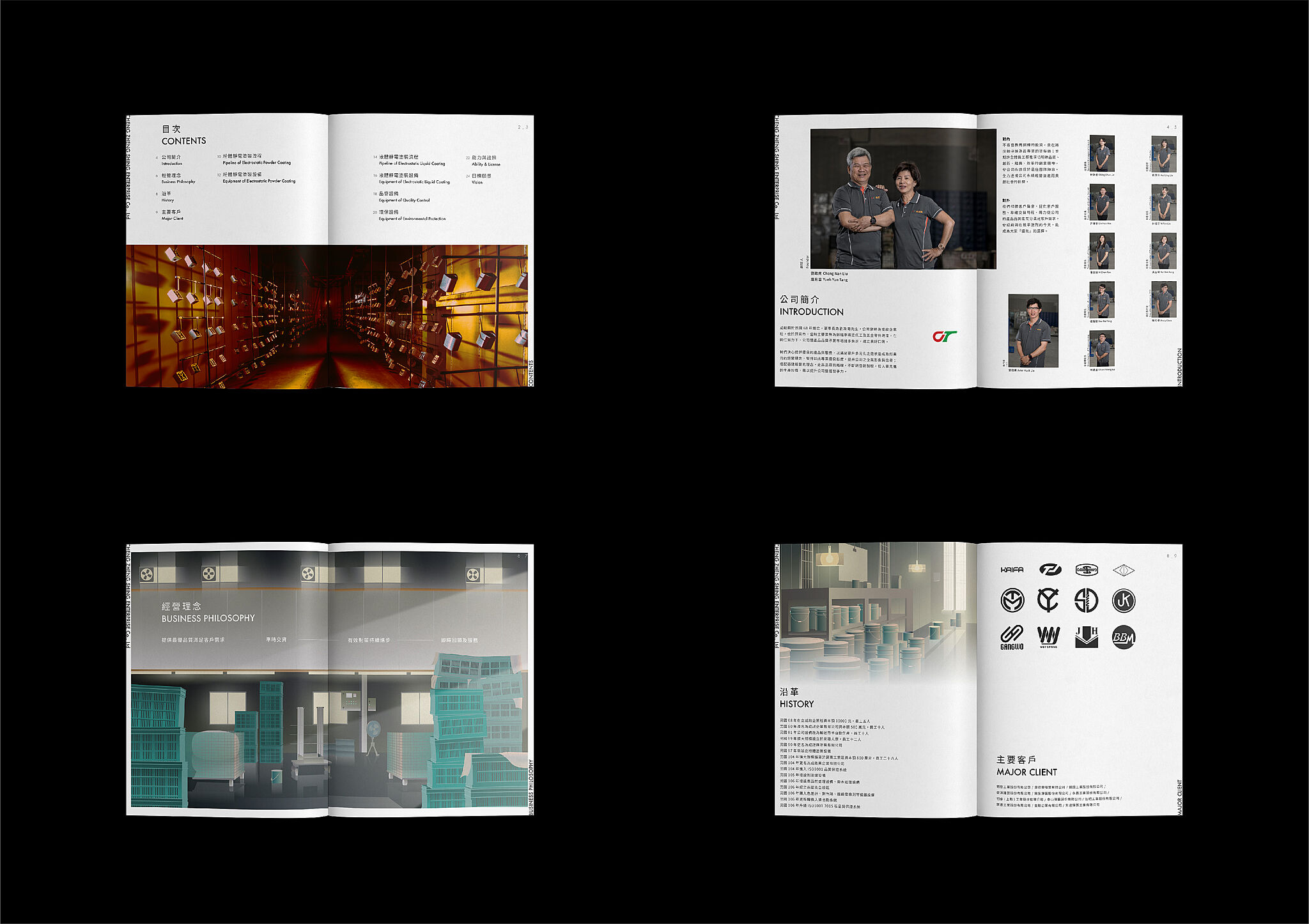
Task: Click the CONTENTS page heading
Action: pyautogui.click(x=183, y=141)
